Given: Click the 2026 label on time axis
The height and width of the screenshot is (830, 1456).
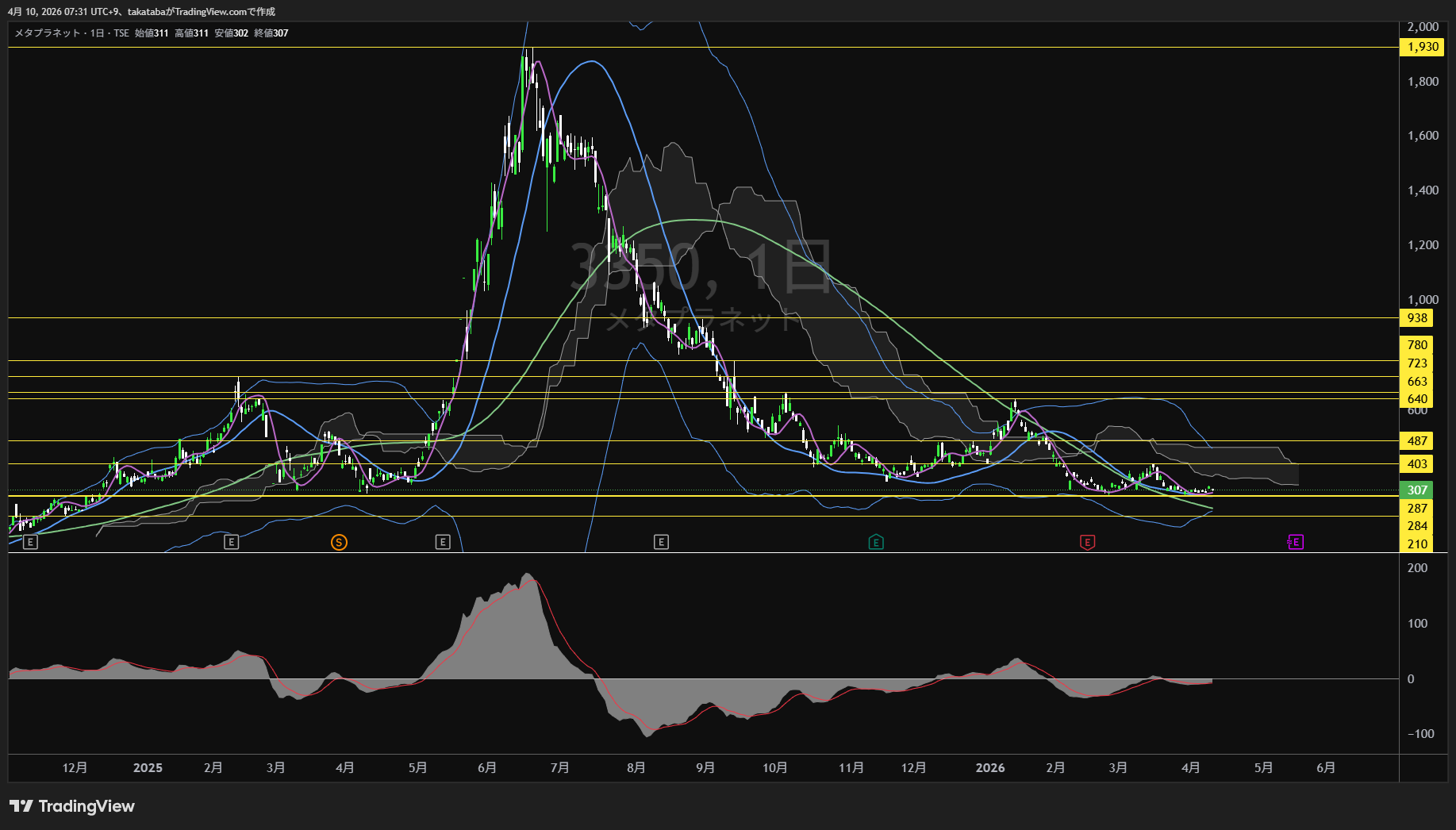Looking at the screenshot, I should [989, 768].
